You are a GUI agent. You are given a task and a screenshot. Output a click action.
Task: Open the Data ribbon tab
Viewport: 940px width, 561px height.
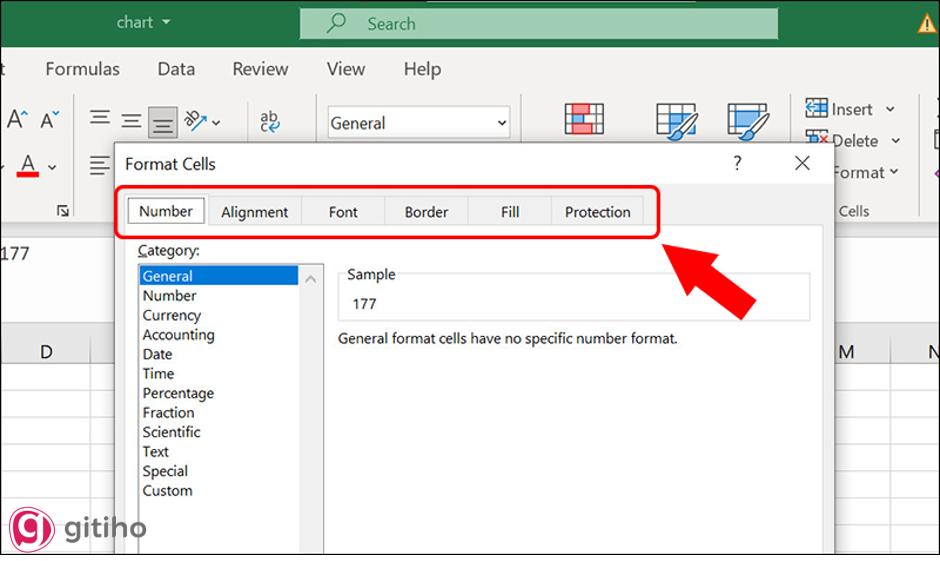tap(176, 69)
